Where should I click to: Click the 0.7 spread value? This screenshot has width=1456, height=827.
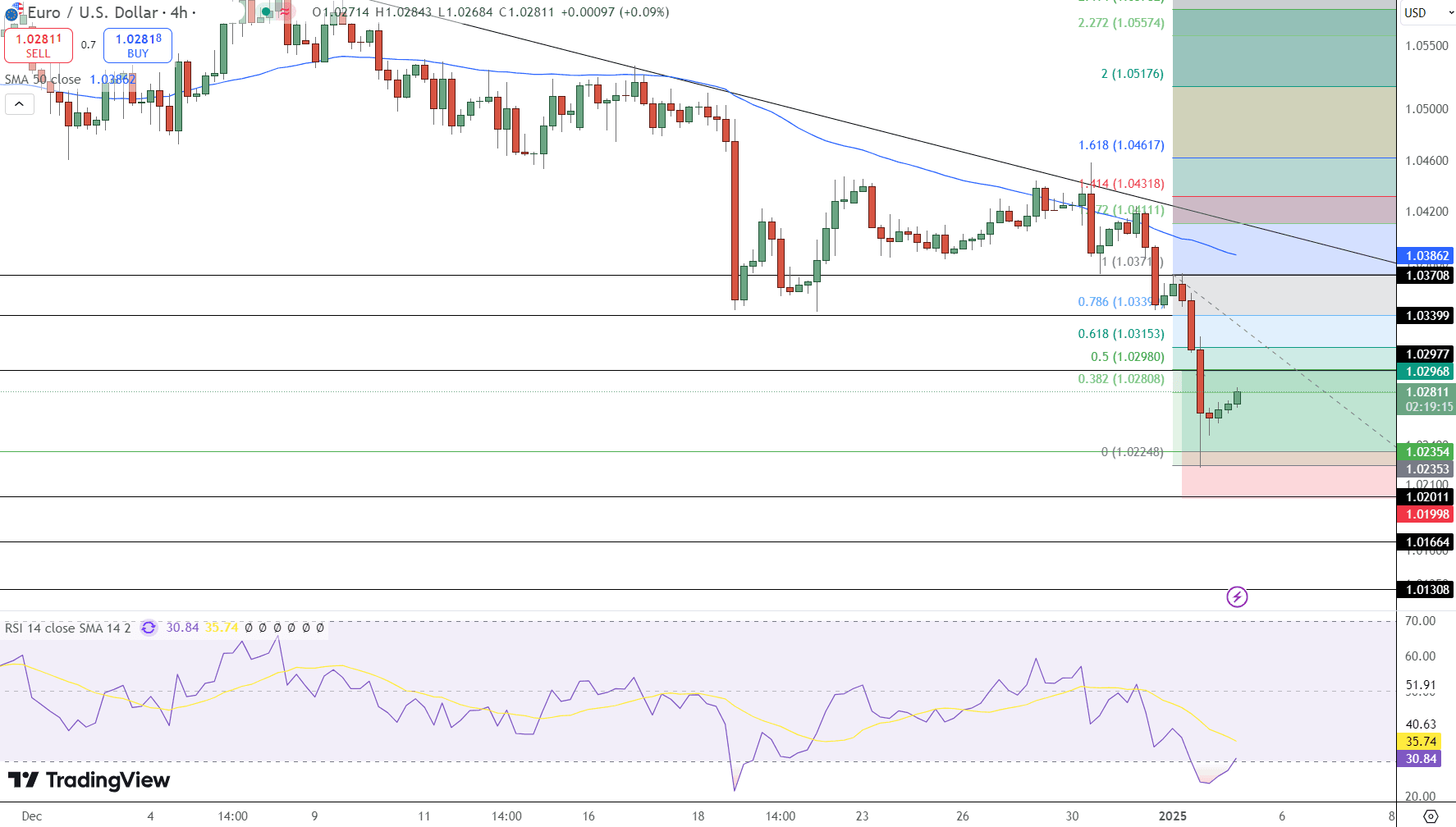pos(89,45)
